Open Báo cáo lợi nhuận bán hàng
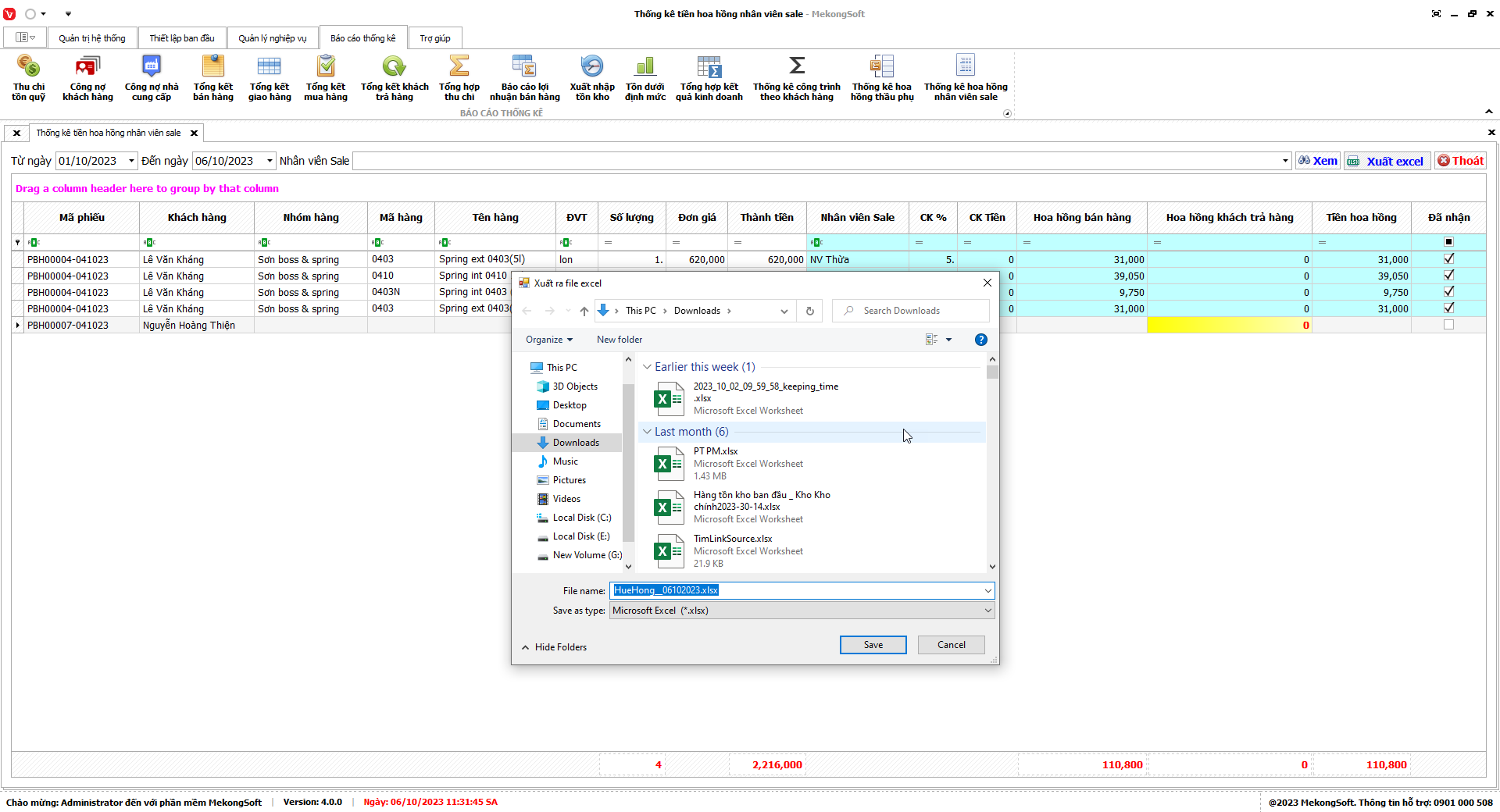 coord(525,78)
